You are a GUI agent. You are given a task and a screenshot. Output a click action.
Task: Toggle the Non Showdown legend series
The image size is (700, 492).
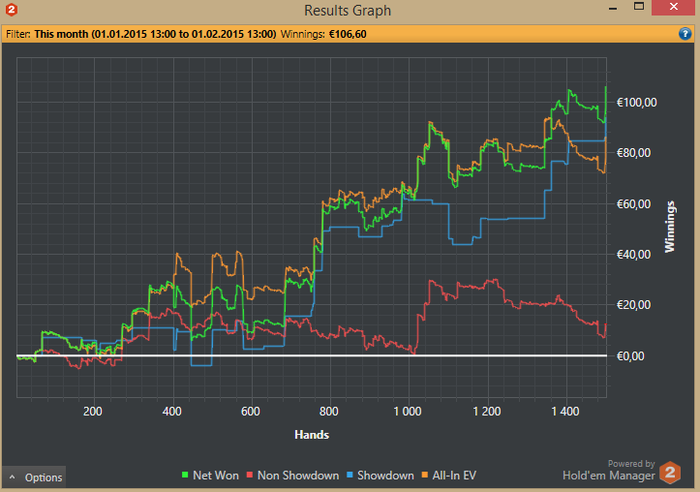tap(293, 475)
